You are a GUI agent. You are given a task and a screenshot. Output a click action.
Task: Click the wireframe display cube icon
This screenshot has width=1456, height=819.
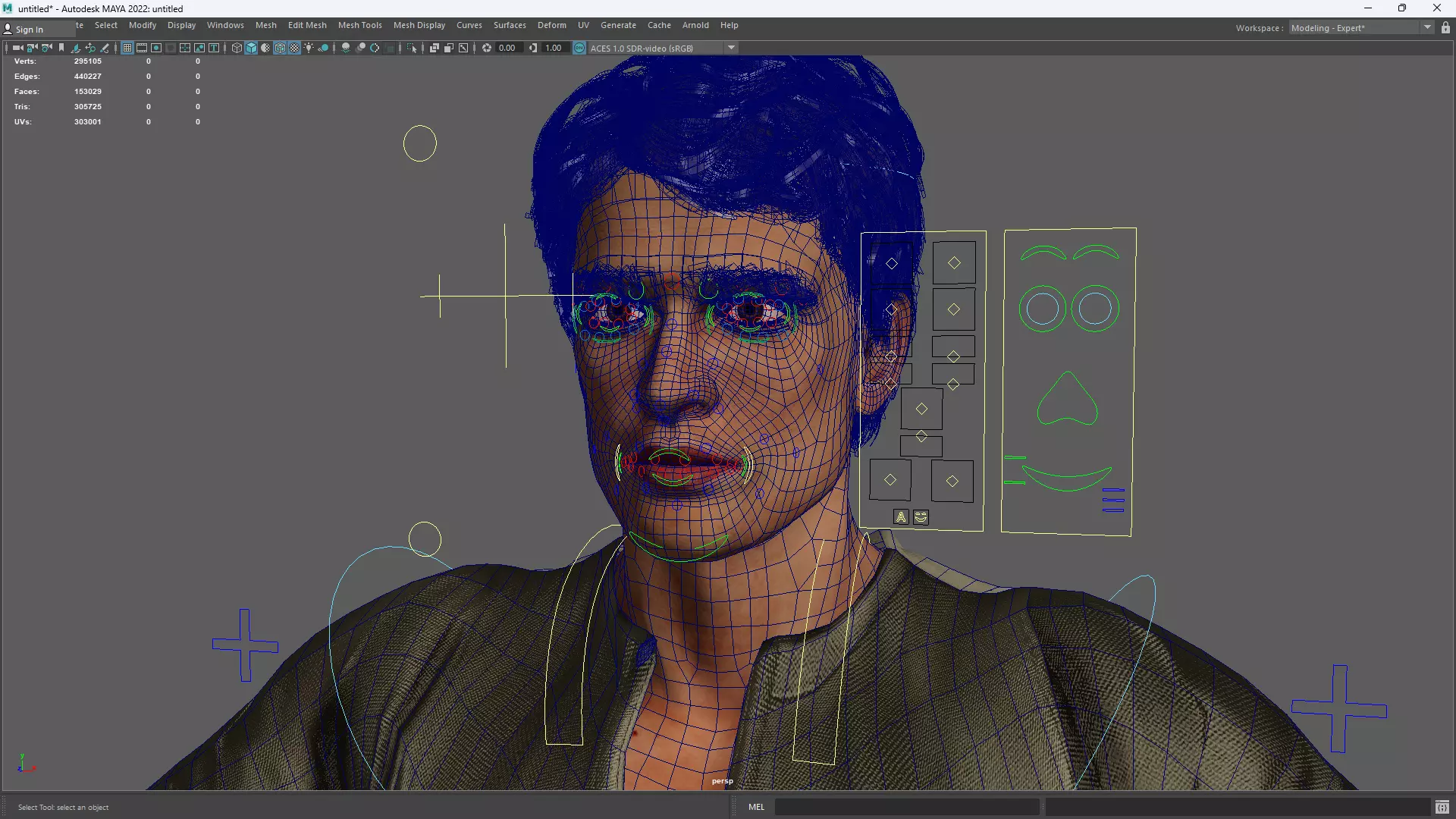(237, 48)
